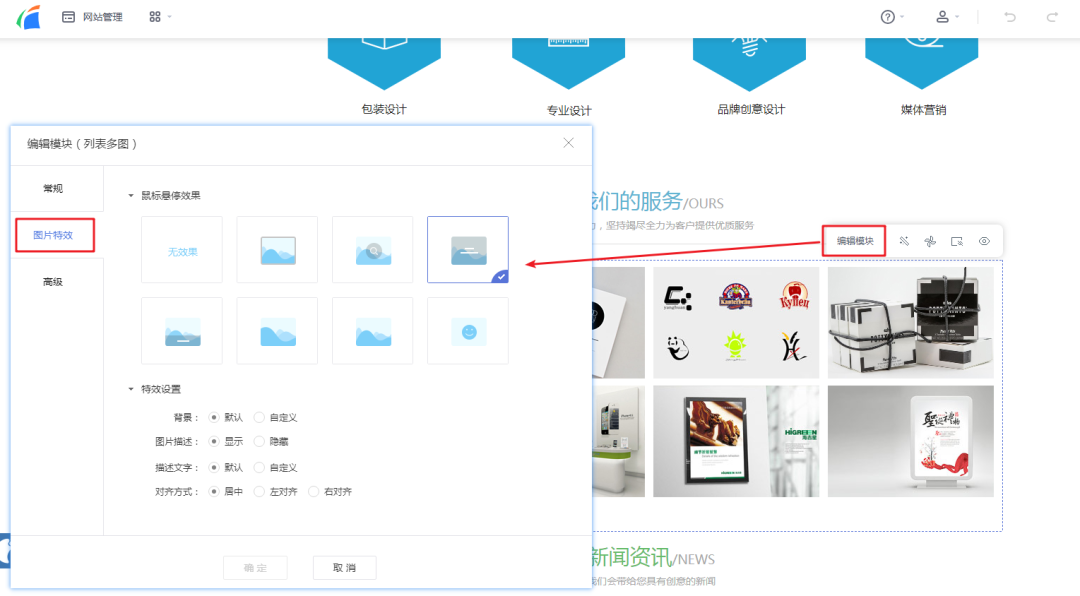Click the 品牌创意设计 label
Image resolution: width=1080 pixels, height=596 pixels.
(x=751, y=110)
